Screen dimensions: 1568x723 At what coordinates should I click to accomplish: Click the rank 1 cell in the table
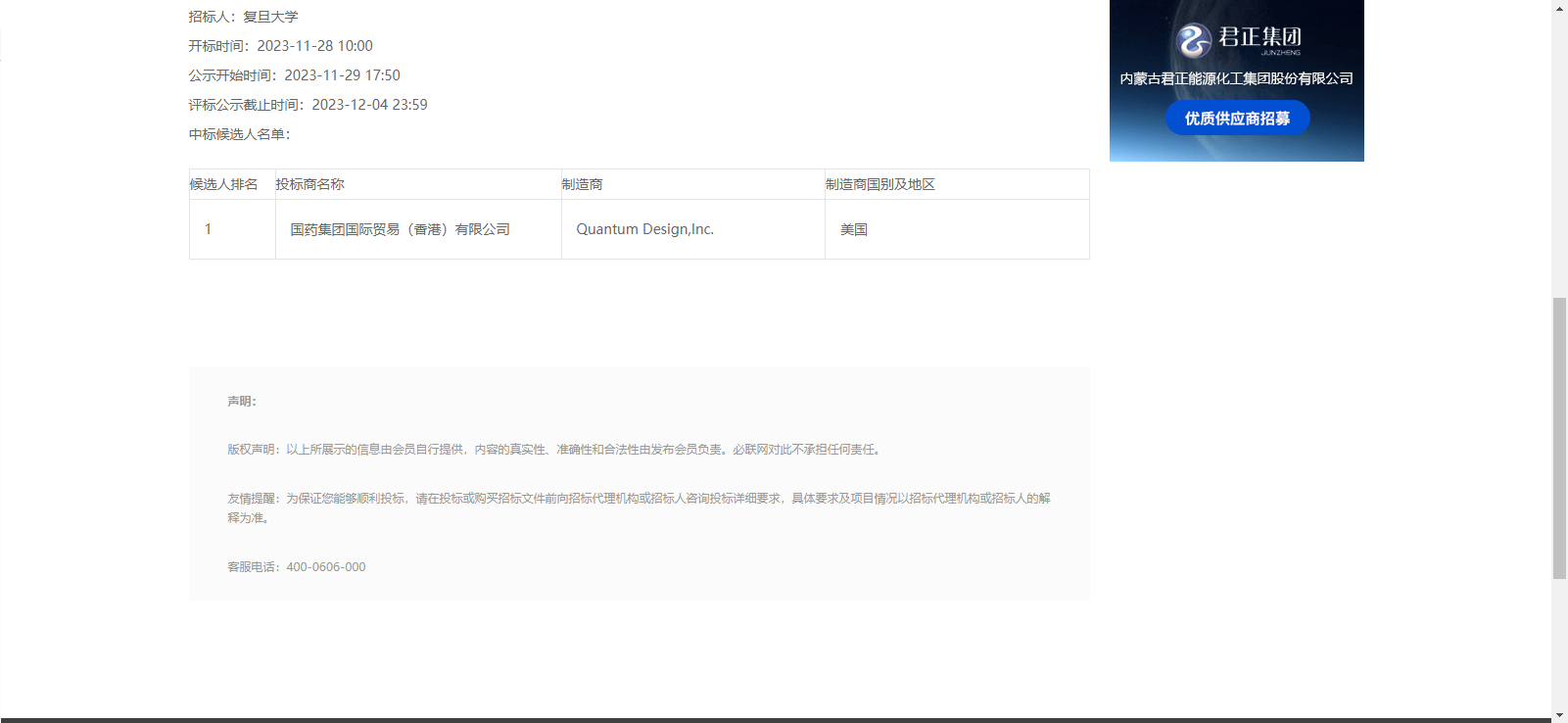pos(208,229)
